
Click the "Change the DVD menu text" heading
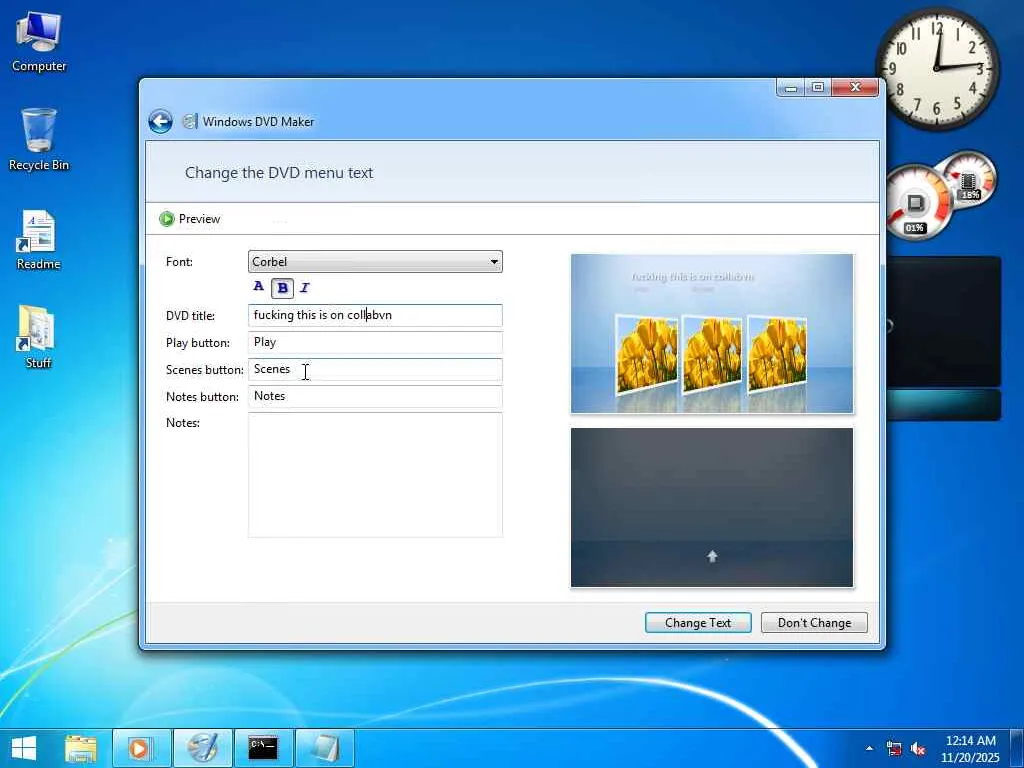279,172
